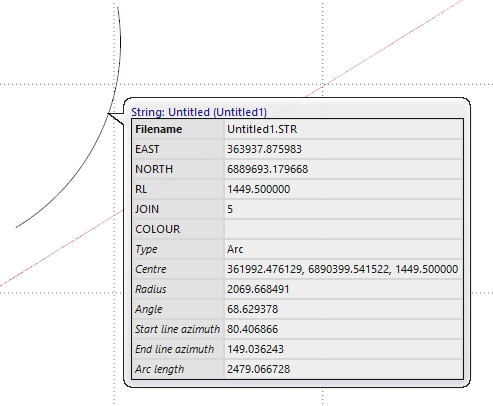Click the End line azimuth value
Image resolution: width=493 pixels, height=406 pixels.
click(255, 349)
